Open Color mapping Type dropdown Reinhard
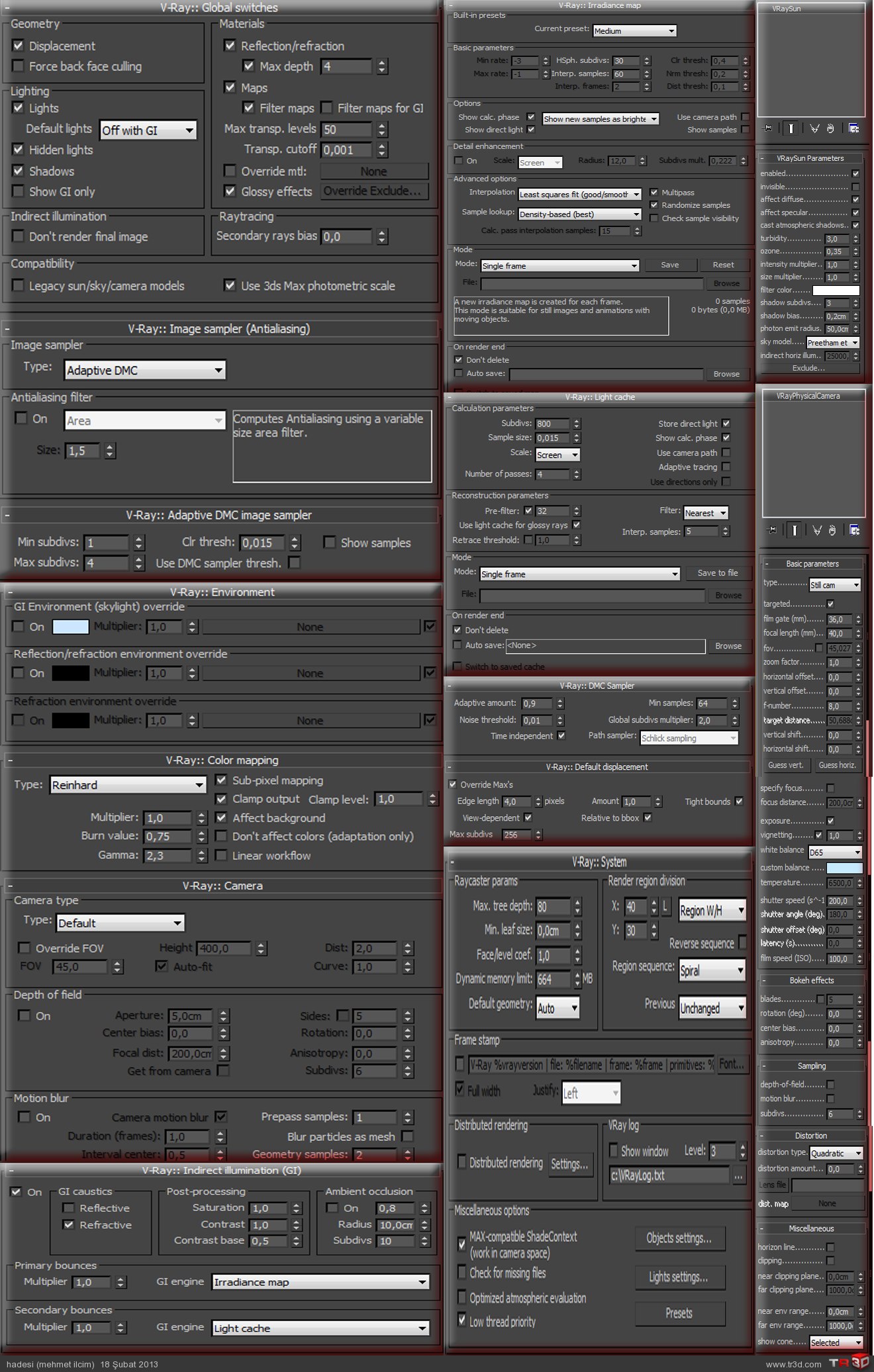Viewport: 874px width, 1372px height. tap(128, 785)
